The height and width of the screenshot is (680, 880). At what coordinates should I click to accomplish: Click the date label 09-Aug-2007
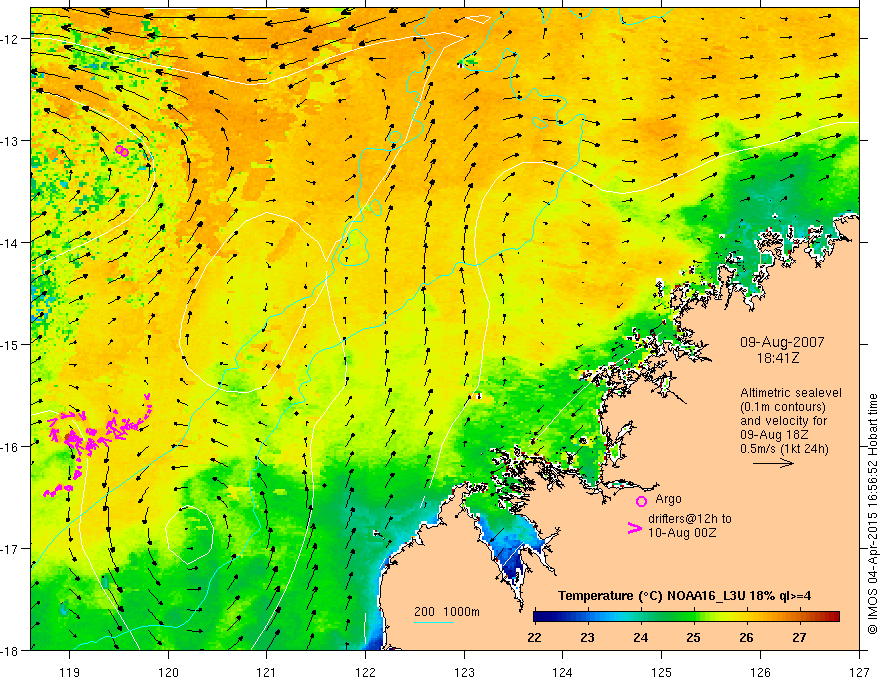782,342
